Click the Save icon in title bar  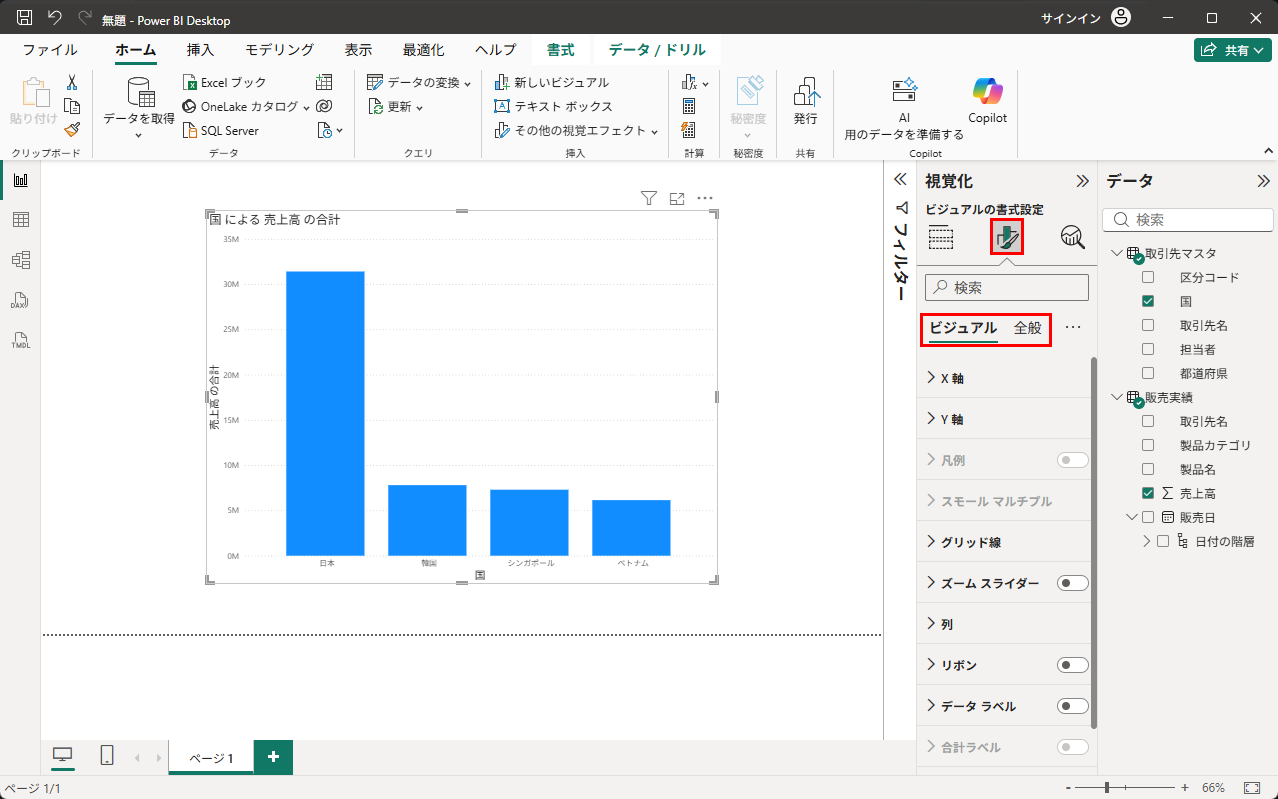[25, 18]
